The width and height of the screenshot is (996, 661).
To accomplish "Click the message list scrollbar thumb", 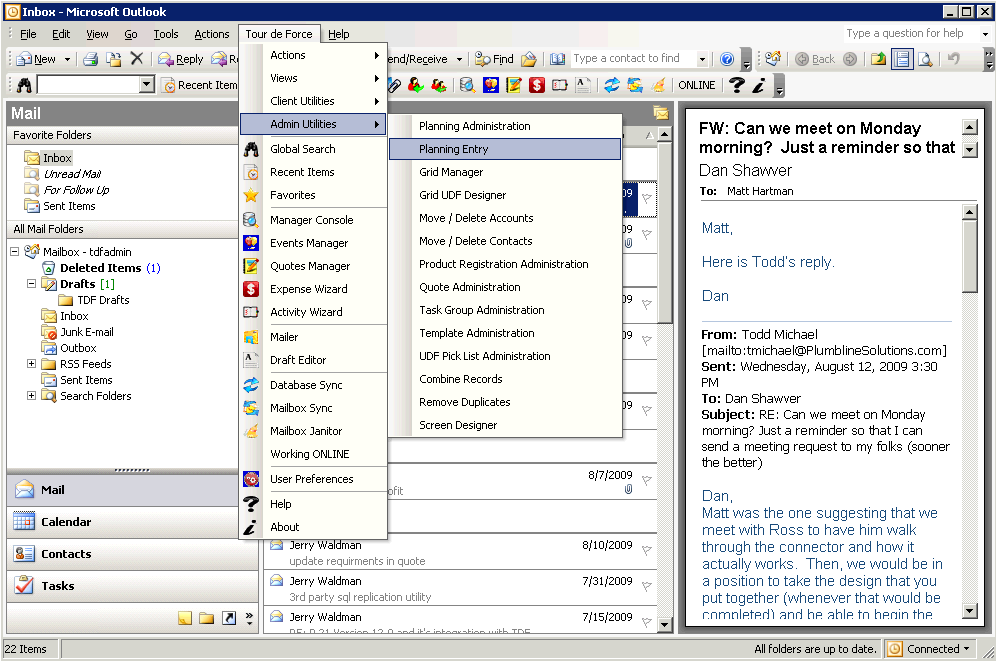I will point(664,232).
